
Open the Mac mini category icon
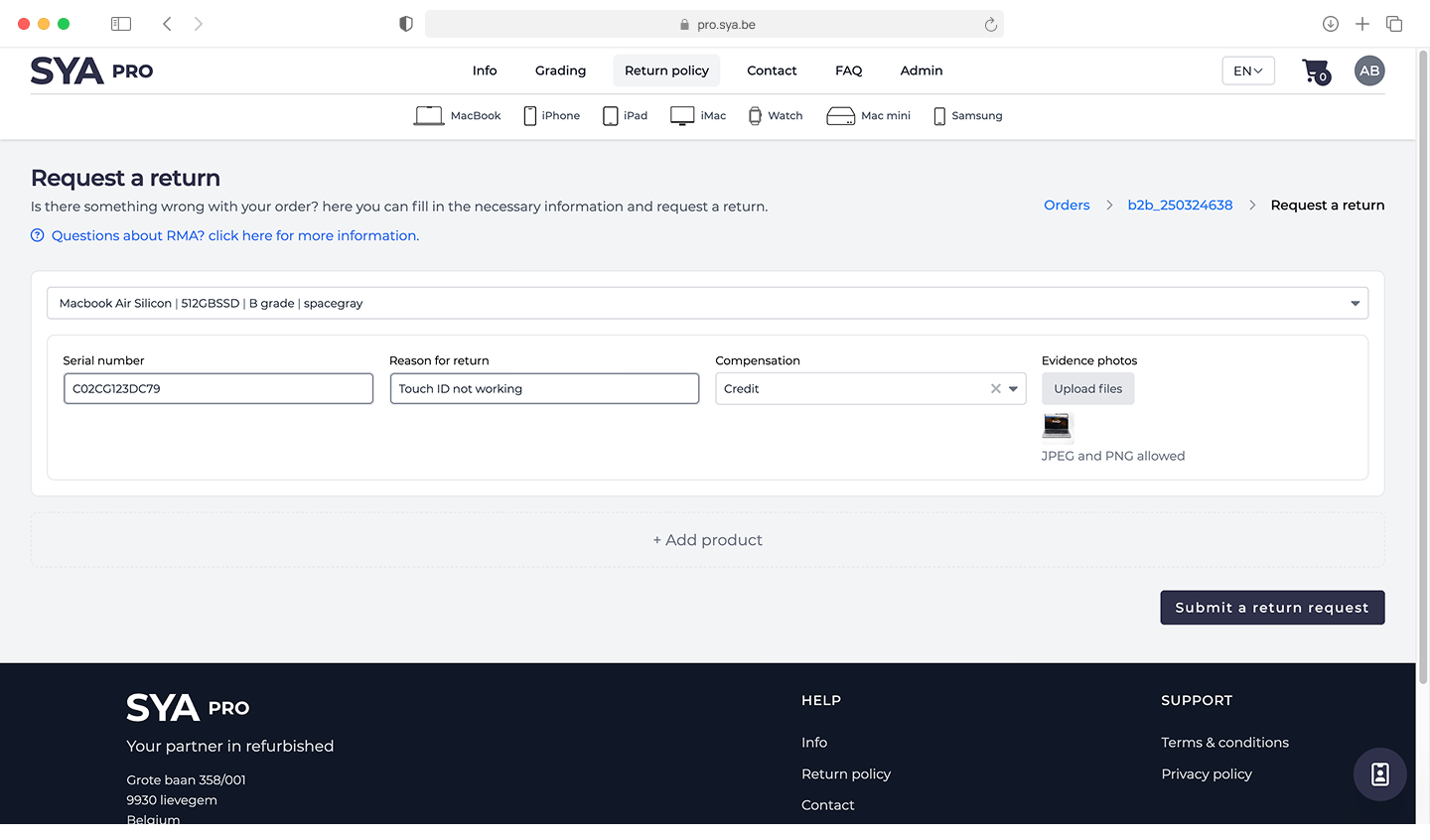(841, 116)
